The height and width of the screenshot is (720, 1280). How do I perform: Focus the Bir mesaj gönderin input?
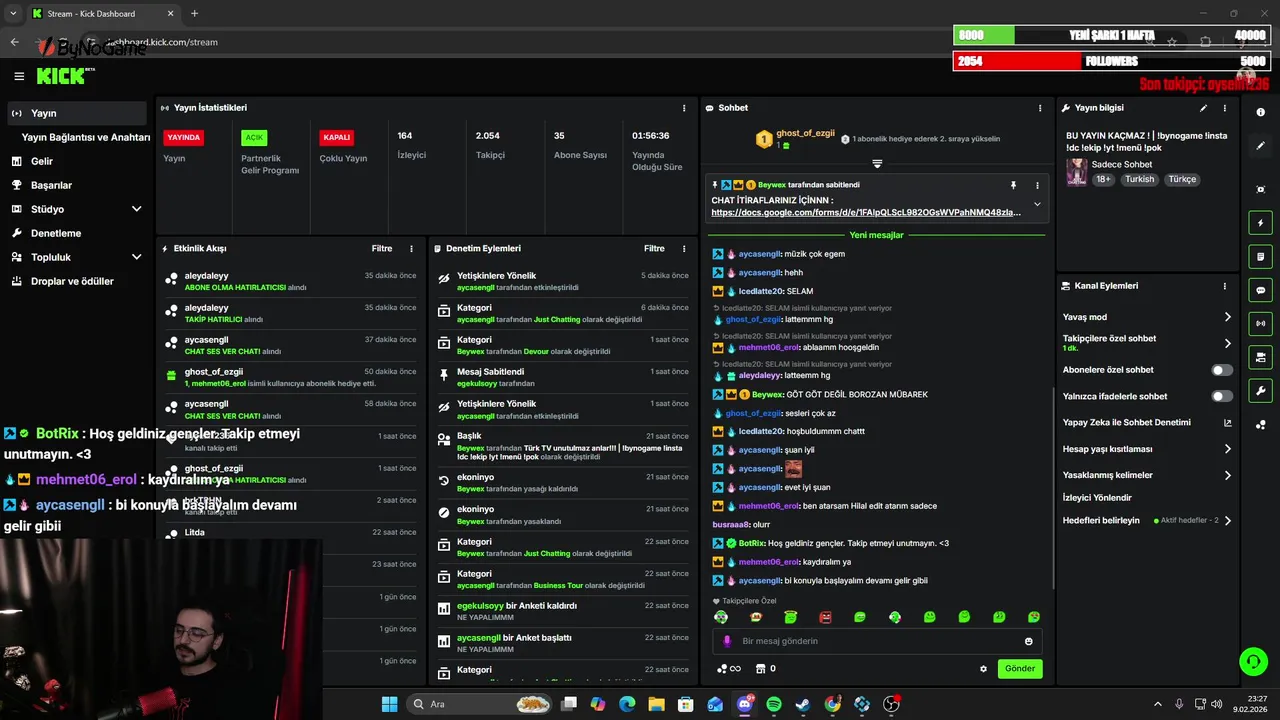877,641
